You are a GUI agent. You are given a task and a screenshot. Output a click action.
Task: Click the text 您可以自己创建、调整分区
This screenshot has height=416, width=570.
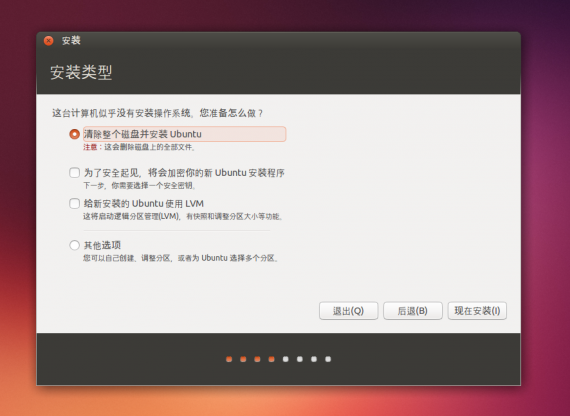[x=127, y=259]
